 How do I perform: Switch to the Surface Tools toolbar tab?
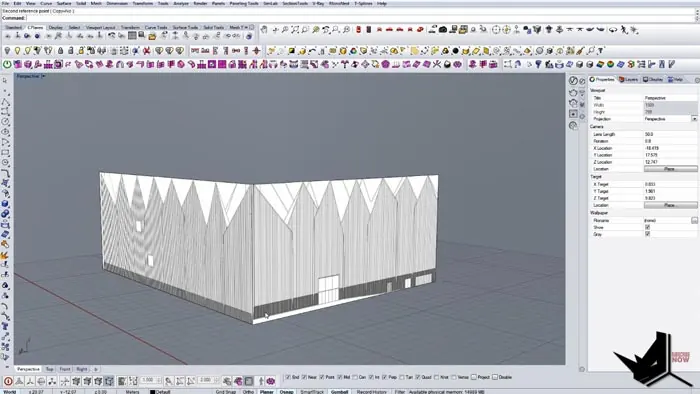click(185, 27)
